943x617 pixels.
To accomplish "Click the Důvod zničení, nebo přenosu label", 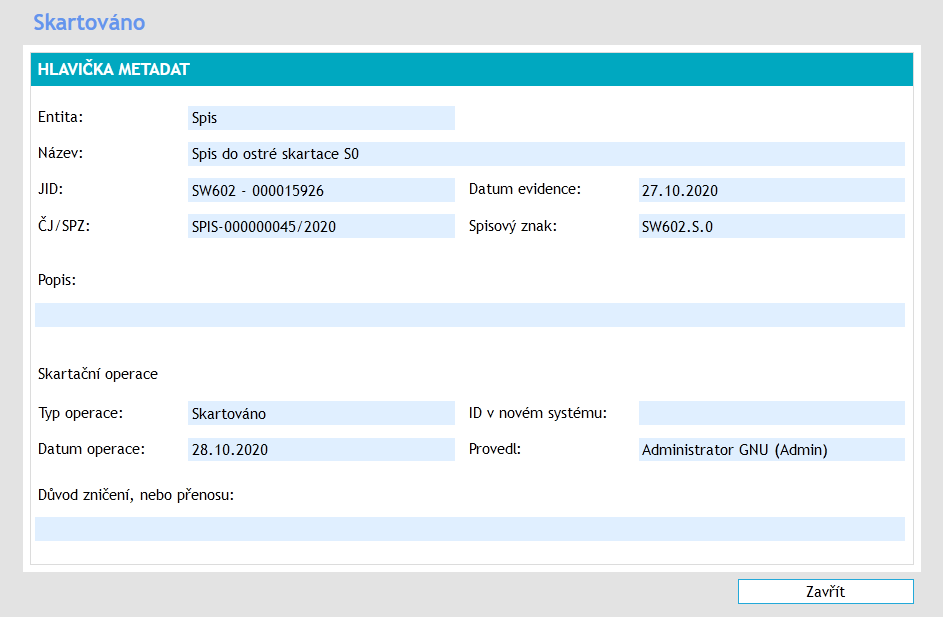I will pyautogui.click(x=136, y=493).
